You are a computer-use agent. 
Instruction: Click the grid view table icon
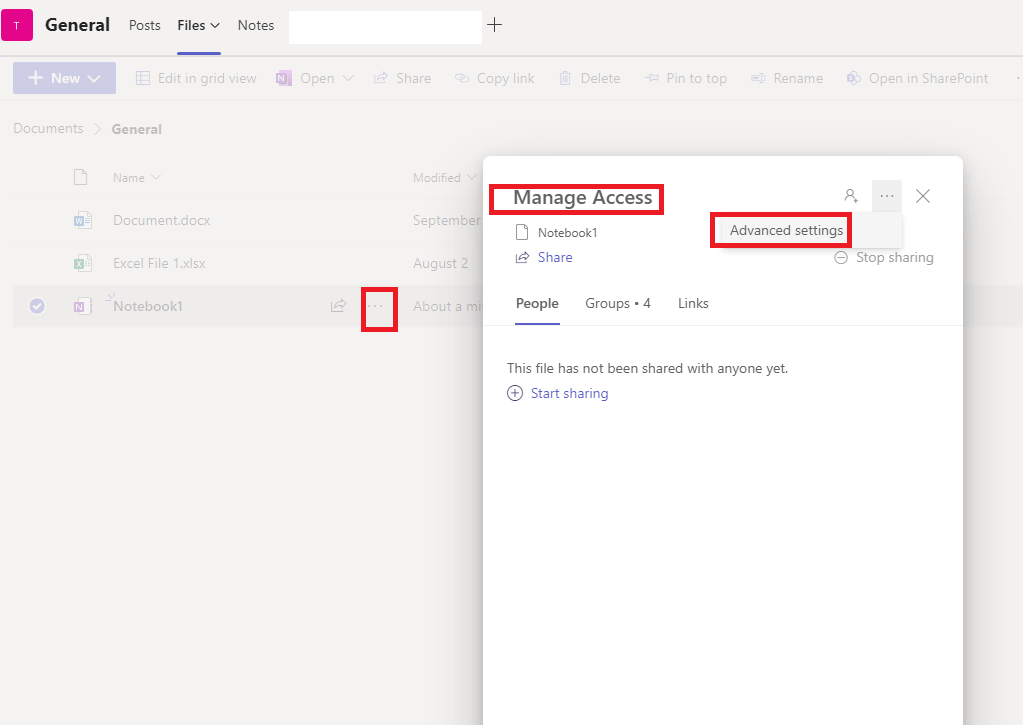143,78
